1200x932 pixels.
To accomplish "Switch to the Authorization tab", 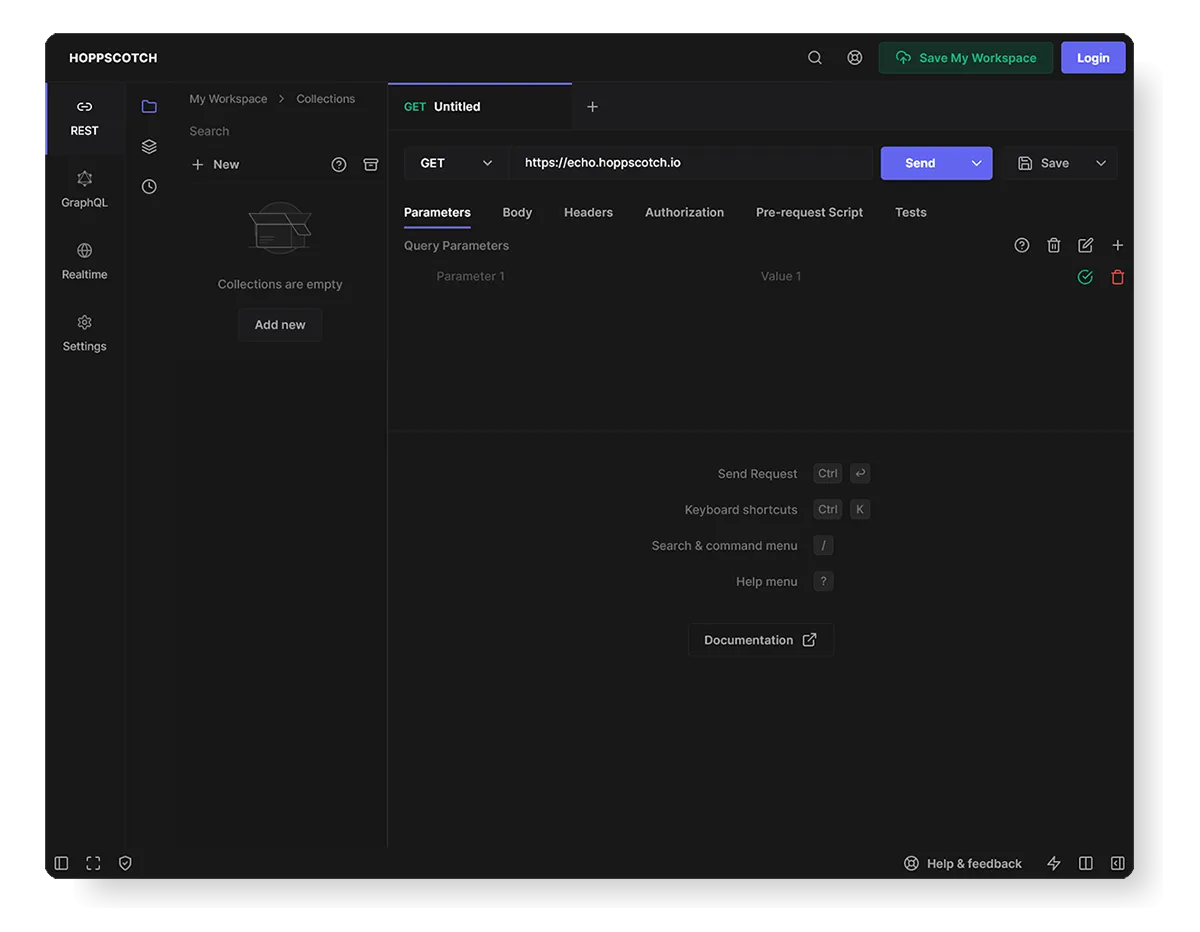I will 684,212.
